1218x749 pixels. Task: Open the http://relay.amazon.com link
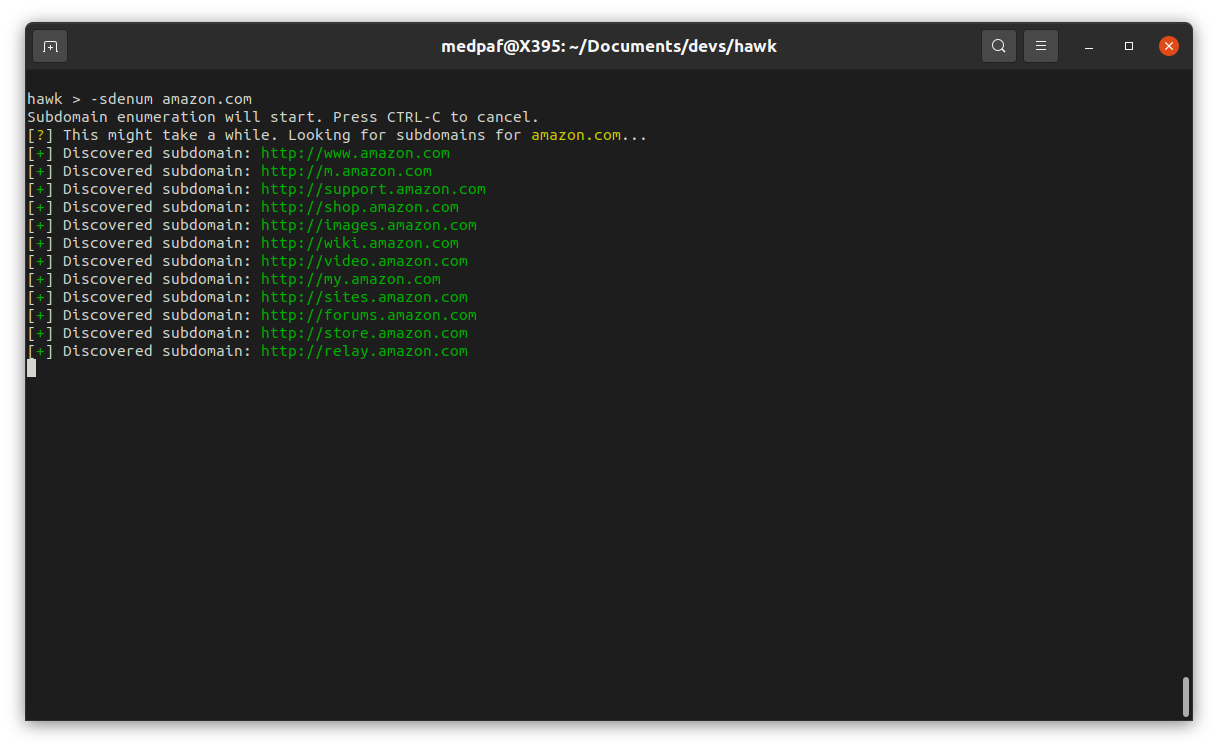[x=364, y=351]
